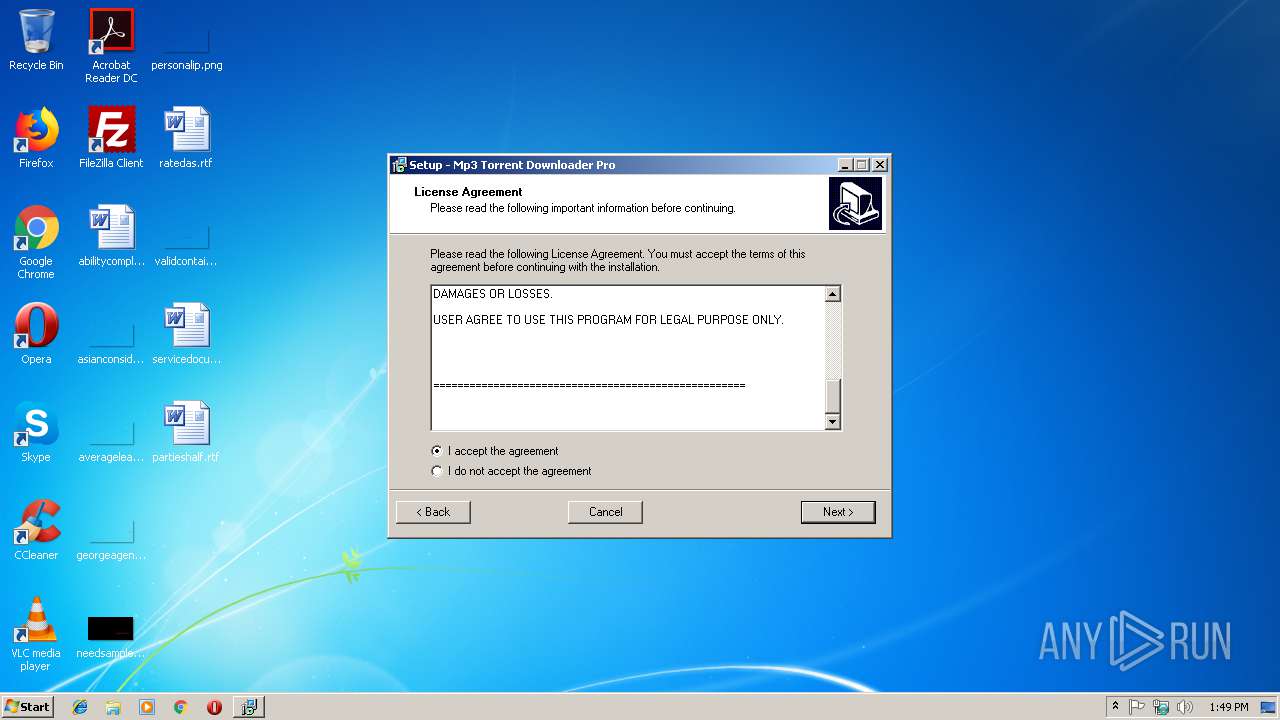The image size is (1280, 720).
Task: Select "I do not accept the agreement"
Action: 511,471
